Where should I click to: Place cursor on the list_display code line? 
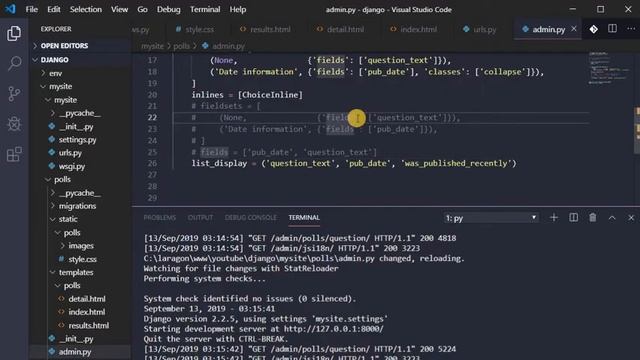click(x=354, y=163)
